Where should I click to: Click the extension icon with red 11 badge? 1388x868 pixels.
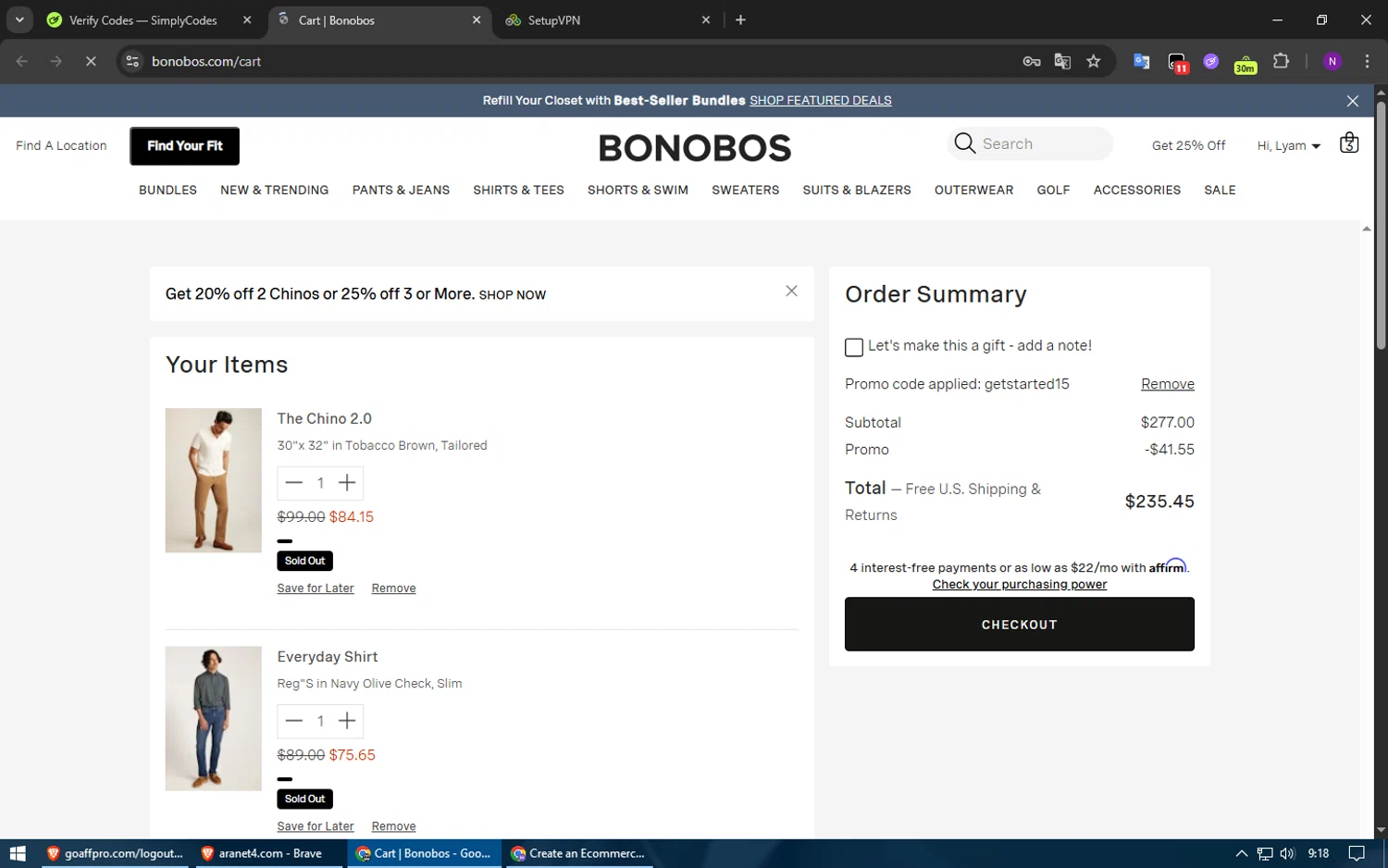pyautogui.click(x=1177, y=62)
